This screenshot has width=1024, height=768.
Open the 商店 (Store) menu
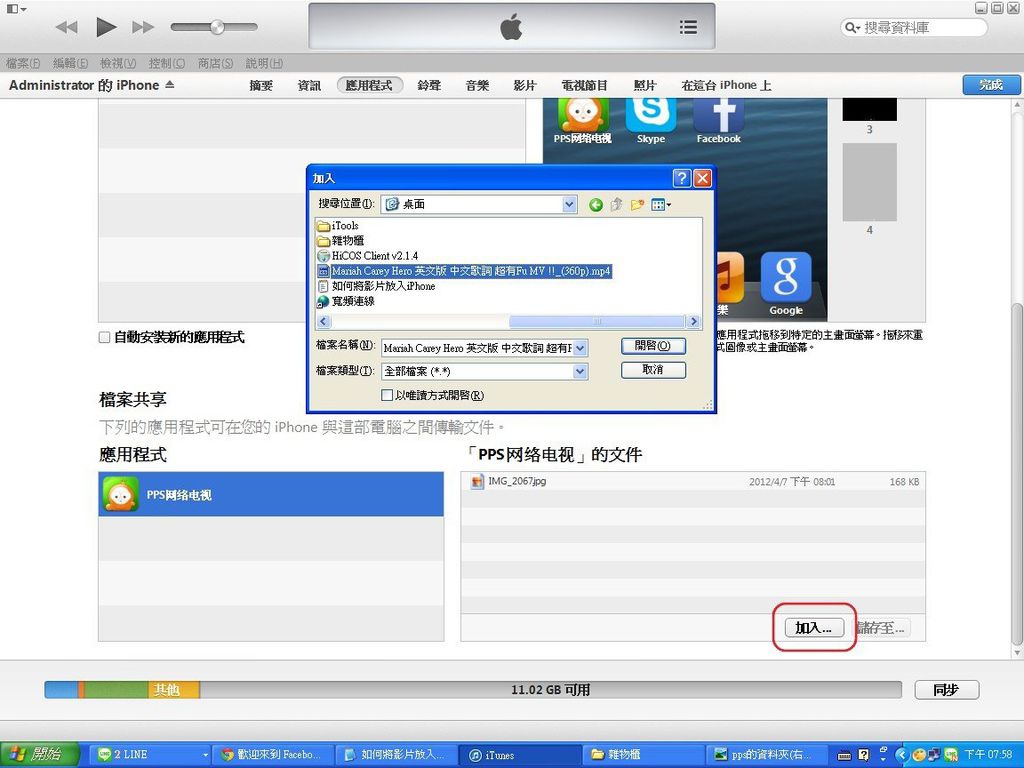(x=215, y=63)
